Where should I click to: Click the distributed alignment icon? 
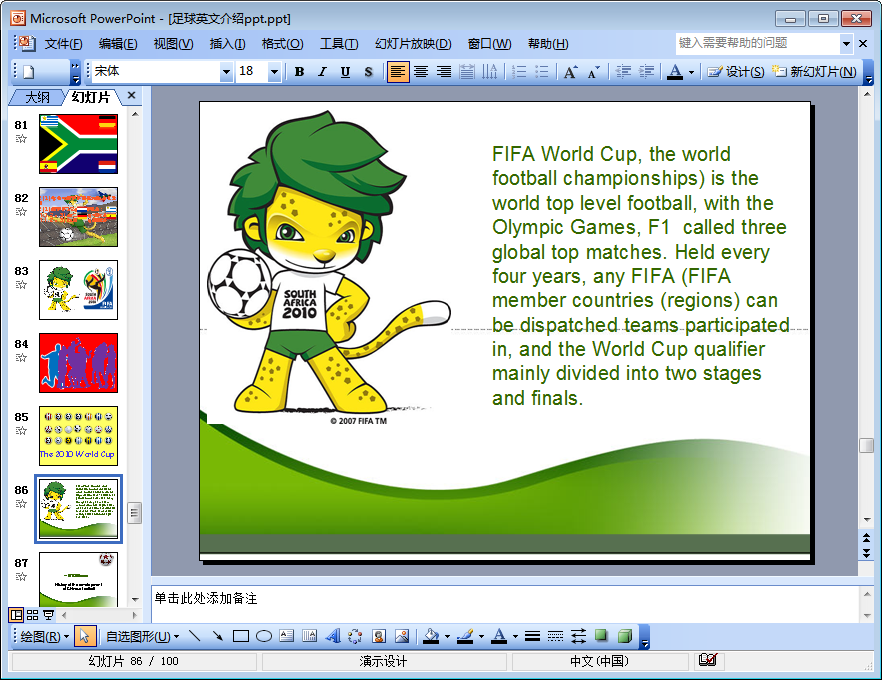coord(466,71)
